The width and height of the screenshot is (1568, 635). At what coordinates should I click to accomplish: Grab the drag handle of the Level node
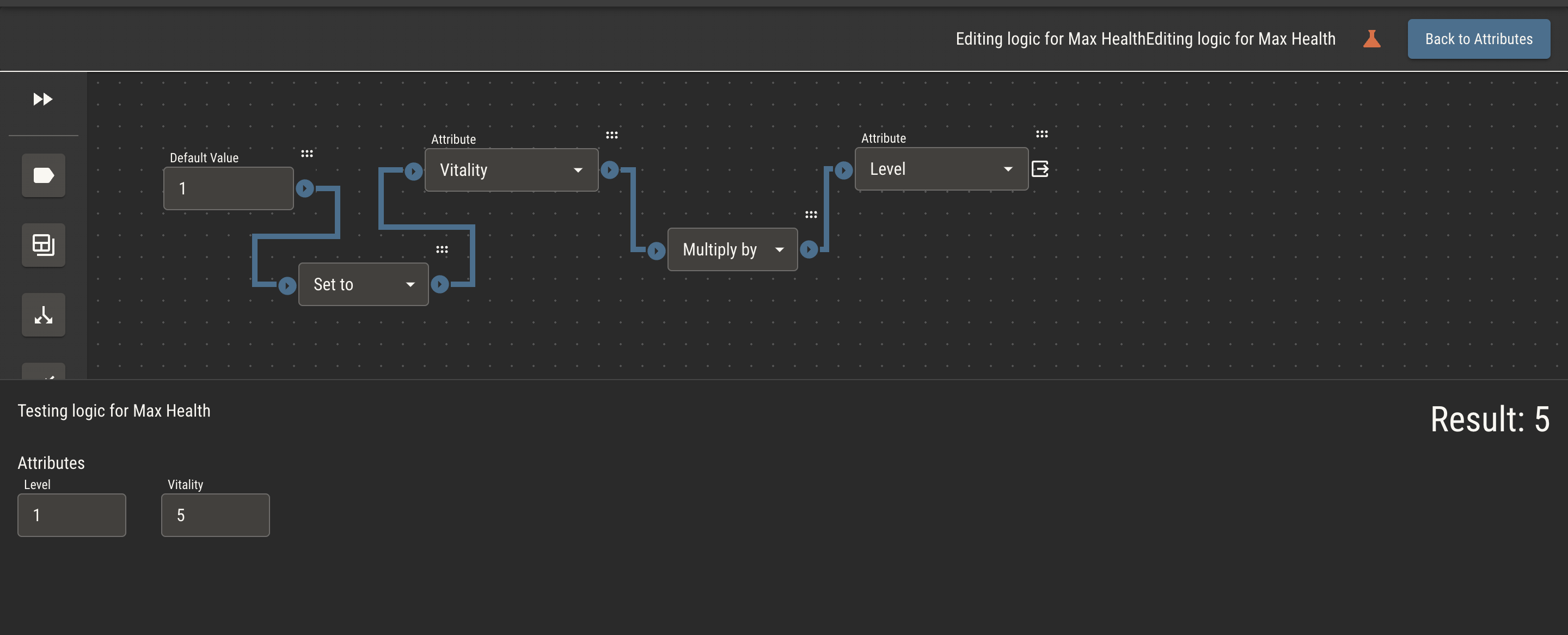click(1042, 133)
